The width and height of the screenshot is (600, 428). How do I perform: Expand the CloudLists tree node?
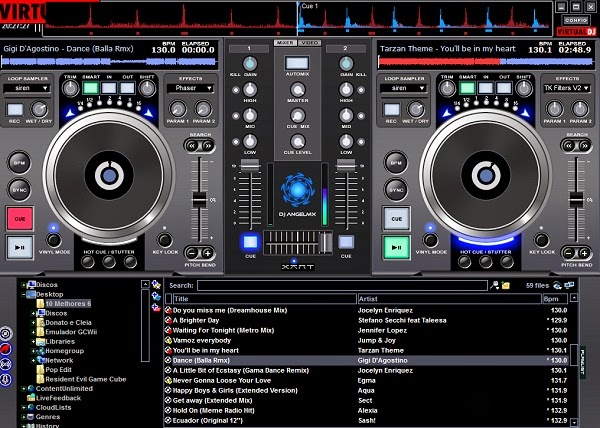tap(24, 408)
